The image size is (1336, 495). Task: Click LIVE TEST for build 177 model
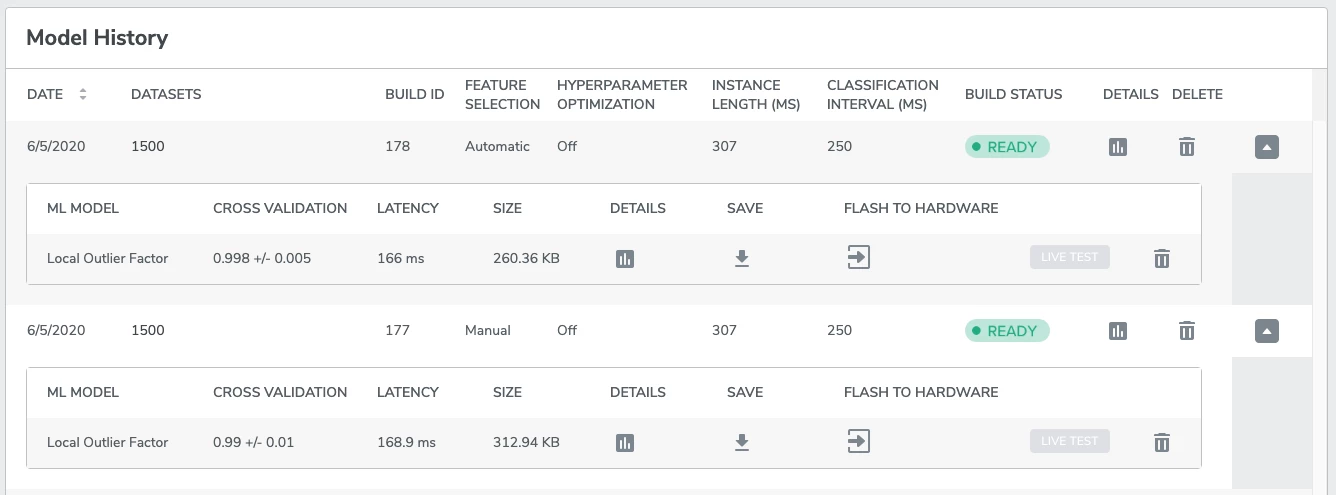pyautogui.click(x=1070, y=441)
